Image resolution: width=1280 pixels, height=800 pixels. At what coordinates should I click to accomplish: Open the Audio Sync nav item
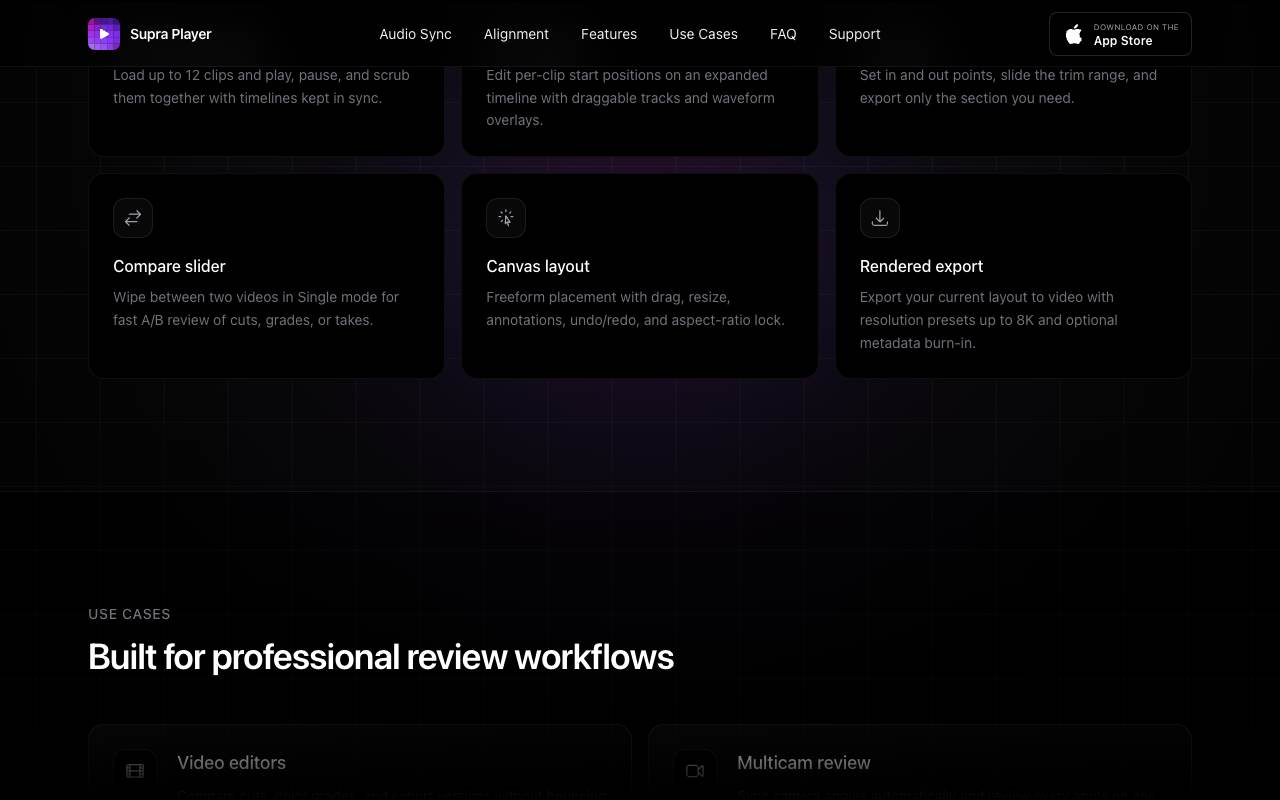[x=415, y=34]
